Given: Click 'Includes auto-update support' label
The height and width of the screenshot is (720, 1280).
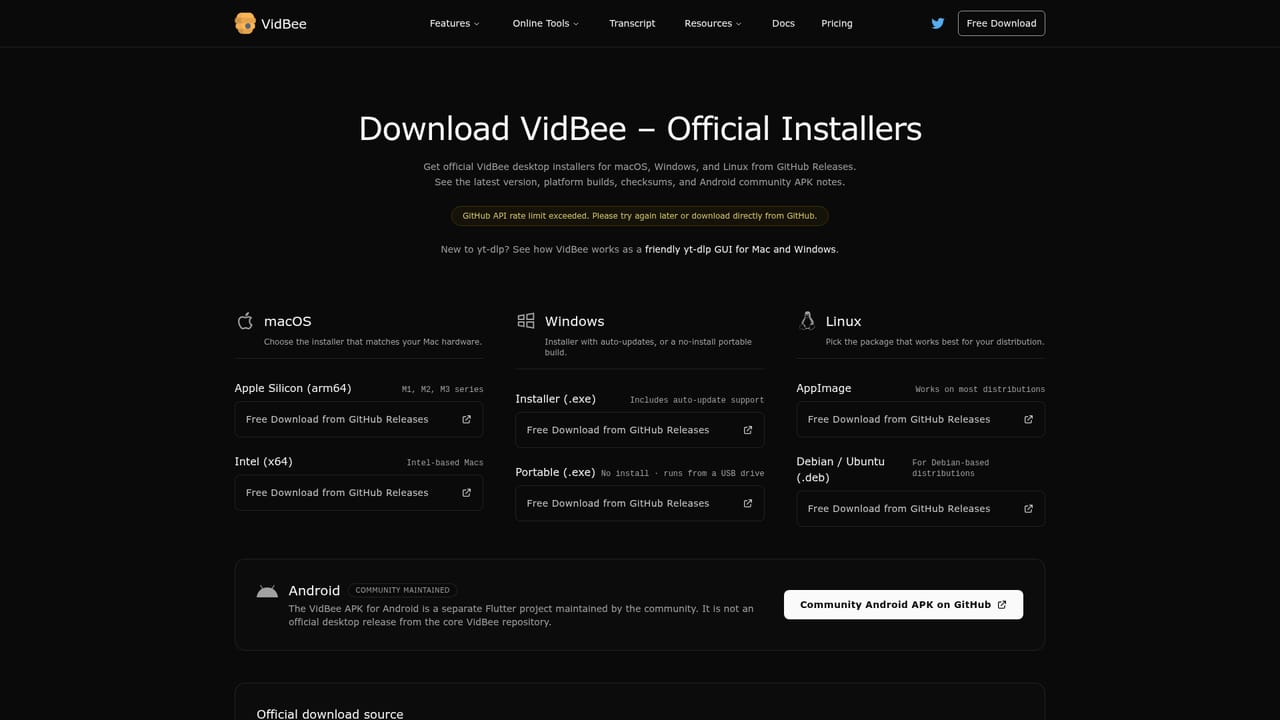Looking at the screenshot, I should 697,400.
